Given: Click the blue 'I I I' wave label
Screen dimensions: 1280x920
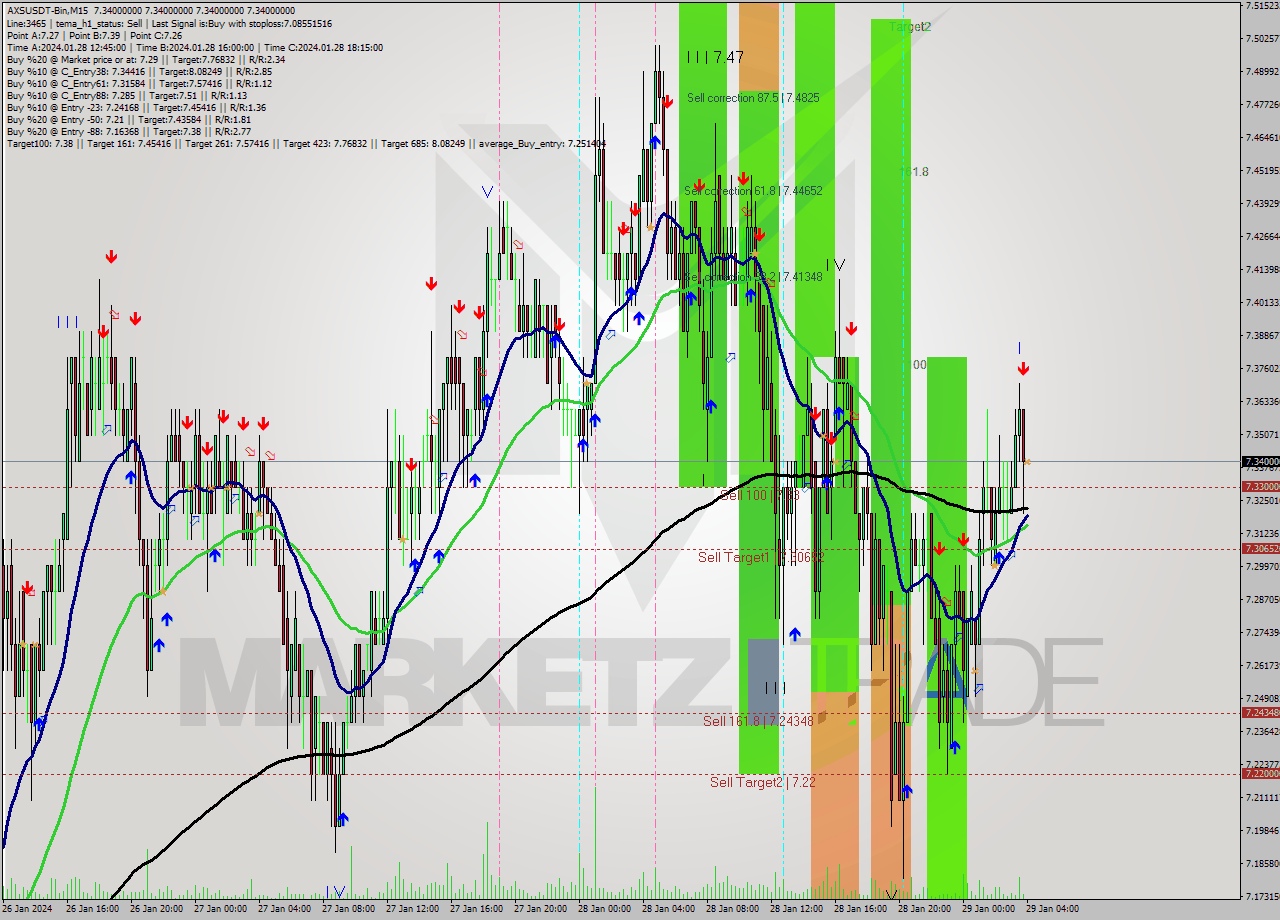Looking at the screenshot, I should coord(68,322).
